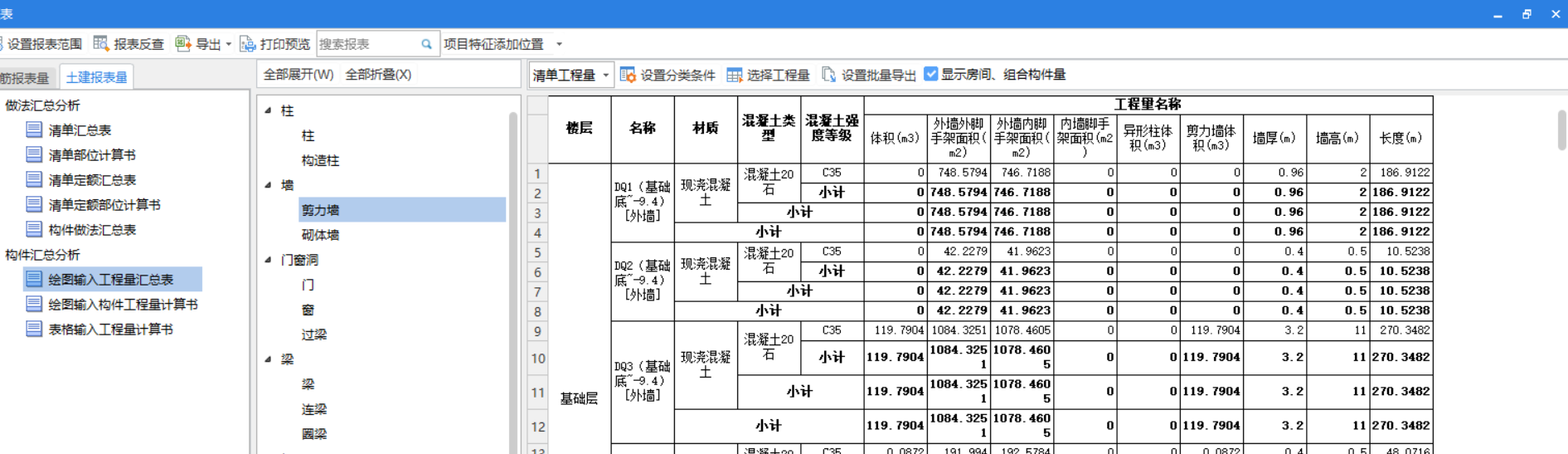Select 砌体墙 in the component tree
1568x454 pixels.
point(320,235)
